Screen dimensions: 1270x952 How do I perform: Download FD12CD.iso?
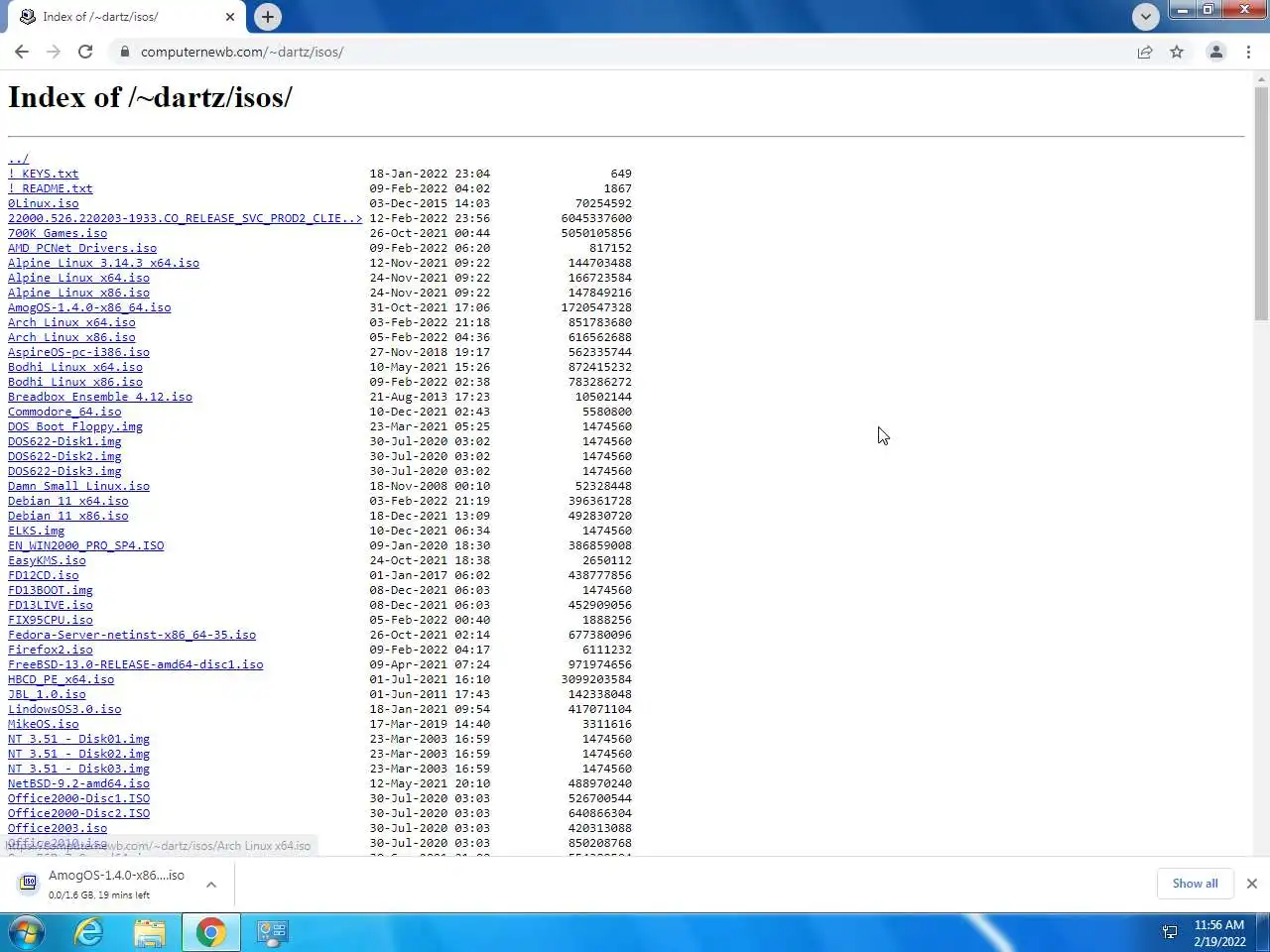click(x=43, y=575)
